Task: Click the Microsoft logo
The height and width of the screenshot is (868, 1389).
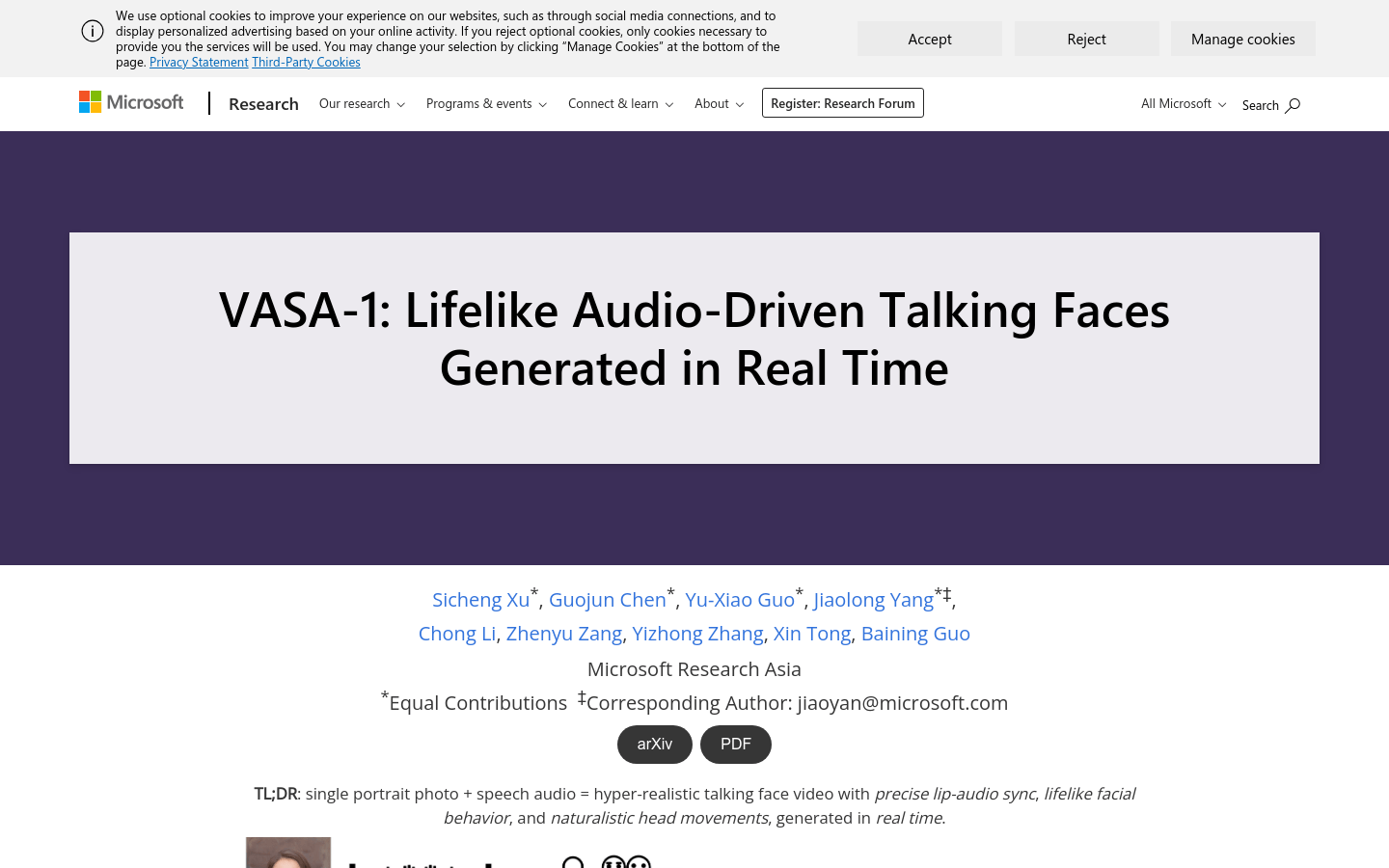Action: (x=131, y=102)
